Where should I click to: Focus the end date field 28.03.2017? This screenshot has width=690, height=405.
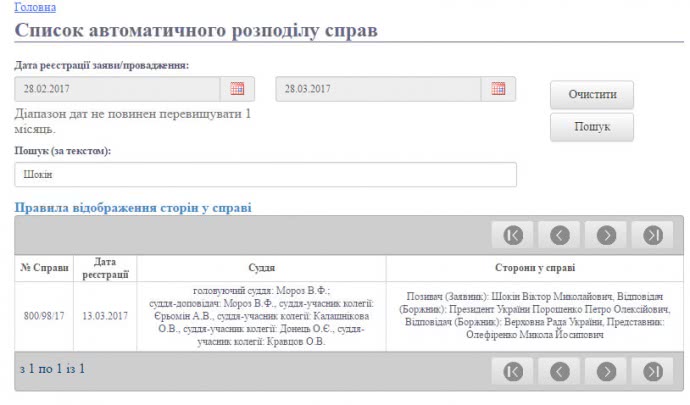point(380,89)
